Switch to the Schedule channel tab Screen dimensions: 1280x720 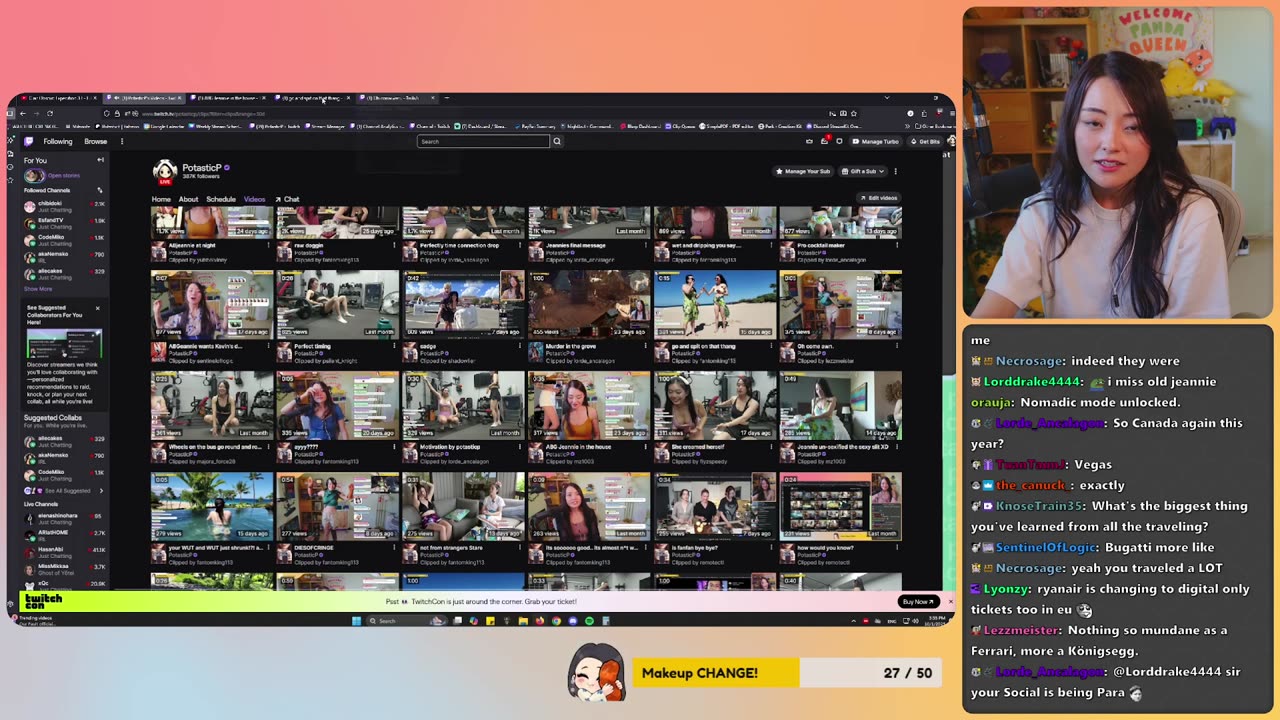[x=221, y=199]
